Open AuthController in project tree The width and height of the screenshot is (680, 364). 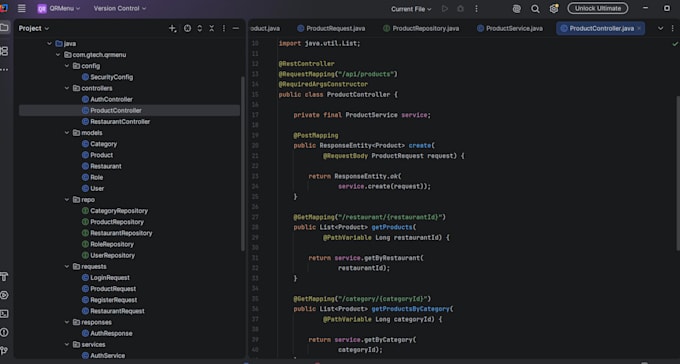click(x=111, y=99)
